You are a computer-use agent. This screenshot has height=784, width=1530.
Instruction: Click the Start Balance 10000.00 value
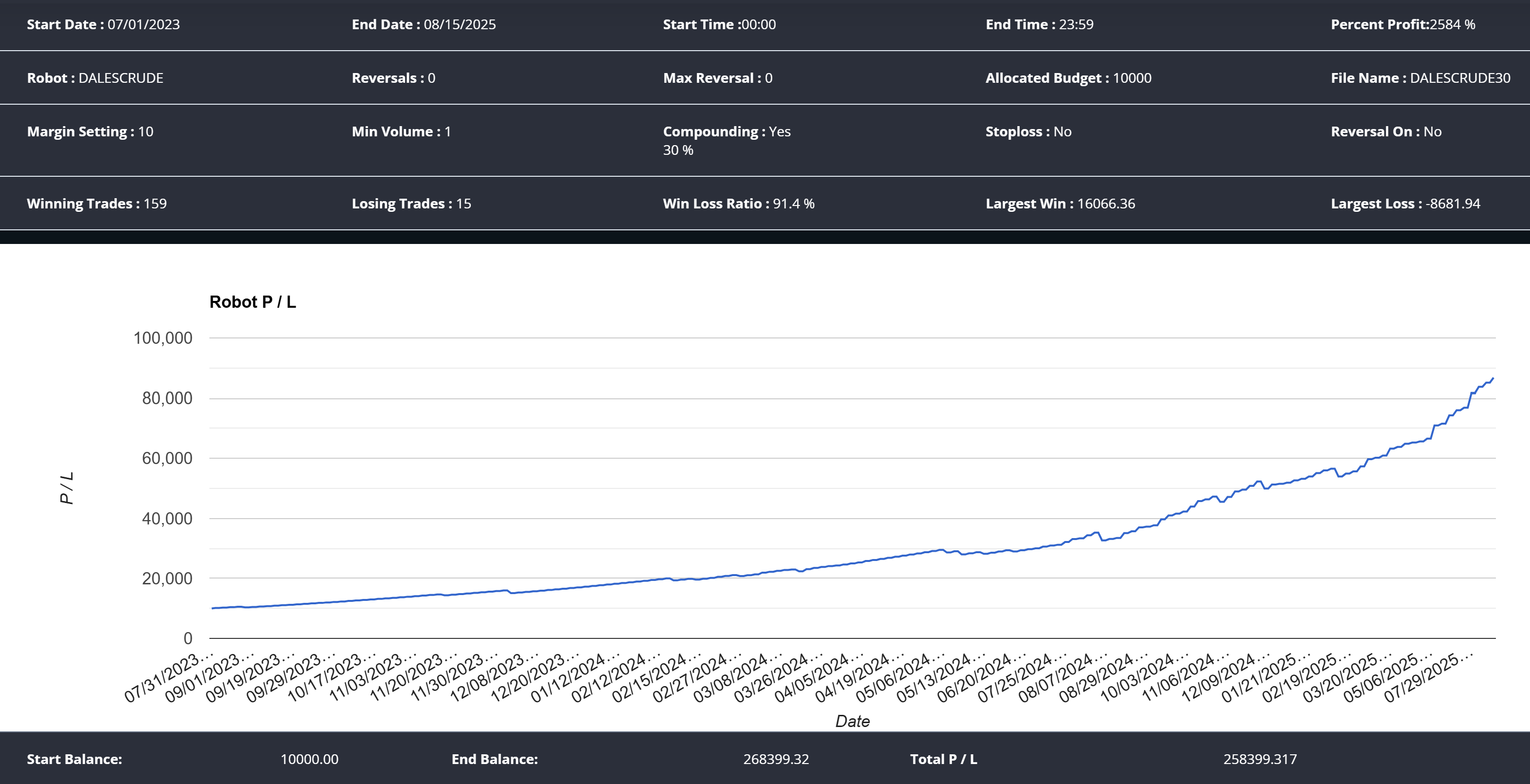point(309,759)
